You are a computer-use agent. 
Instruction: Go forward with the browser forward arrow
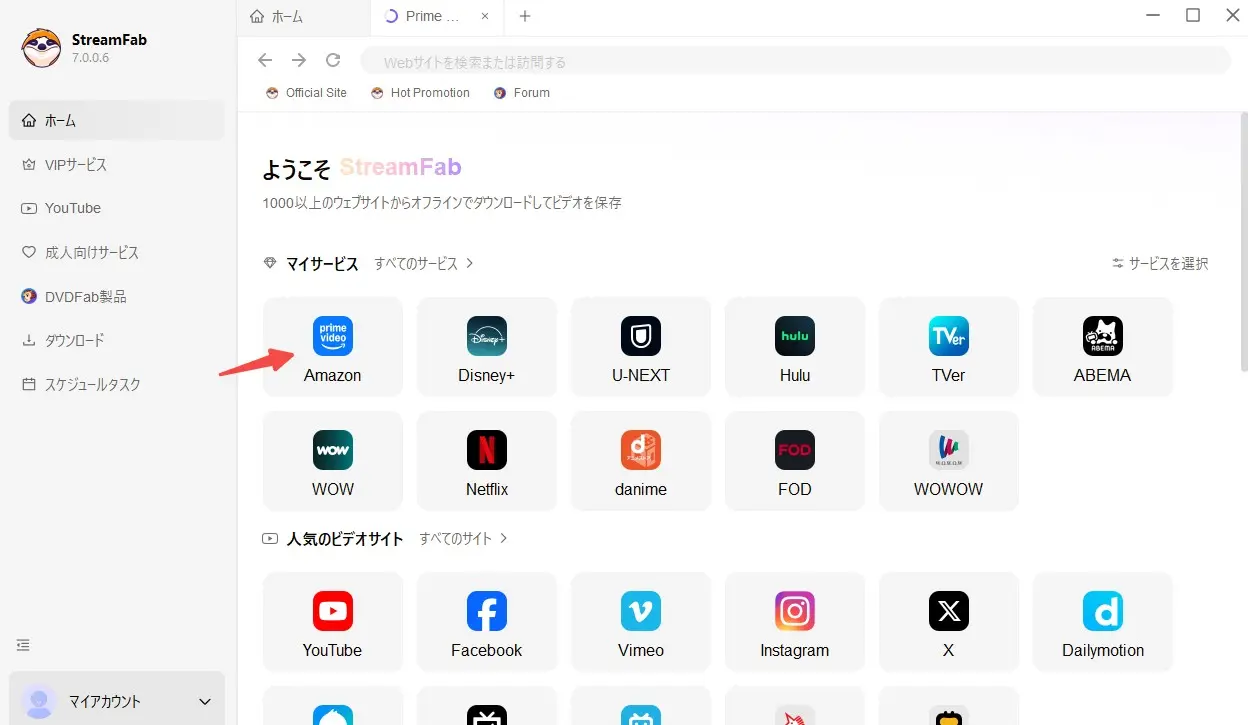pyautogui.click(x=299, y=61)
